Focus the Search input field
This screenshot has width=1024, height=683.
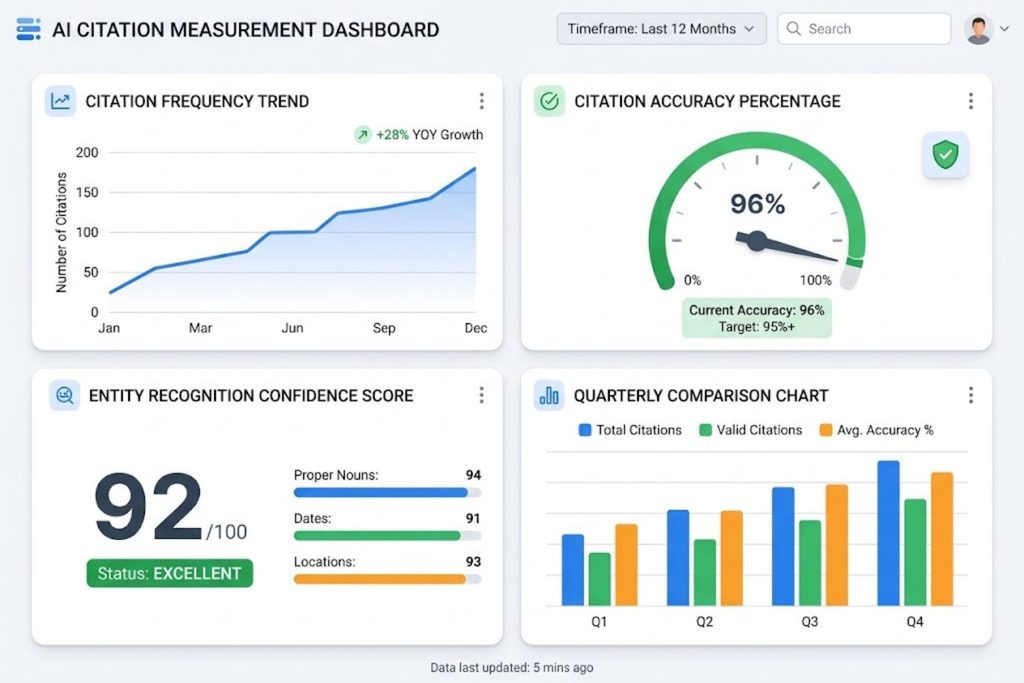pyautogui.click(x=864, y=29)
